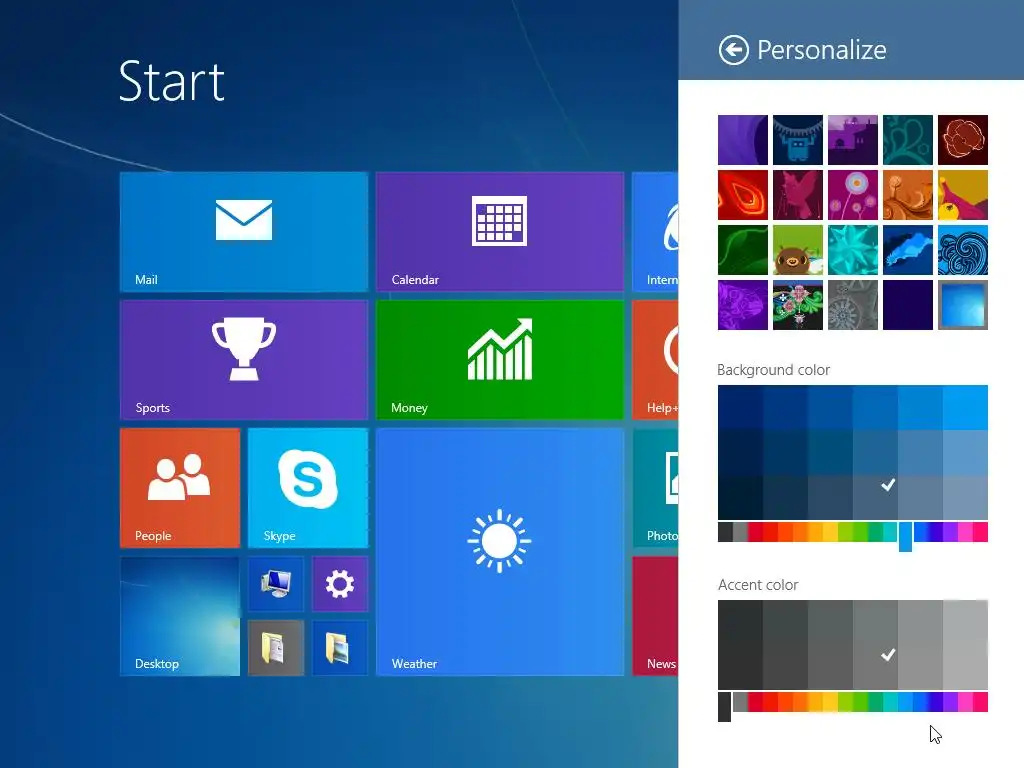Screen dimensions: 1024x768
Task: Pick the green leaf background thumbnail
Action: [743, 250]
